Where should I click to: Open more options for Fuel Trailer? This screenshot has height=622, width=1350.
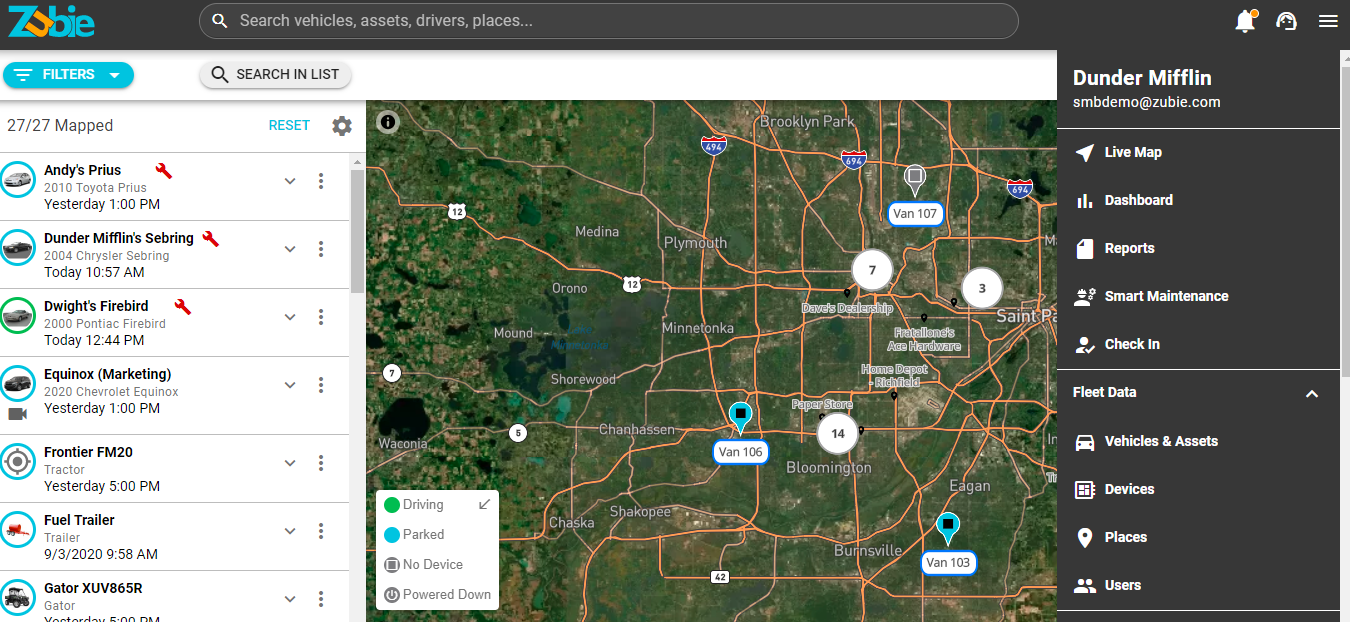click(321, 531)
